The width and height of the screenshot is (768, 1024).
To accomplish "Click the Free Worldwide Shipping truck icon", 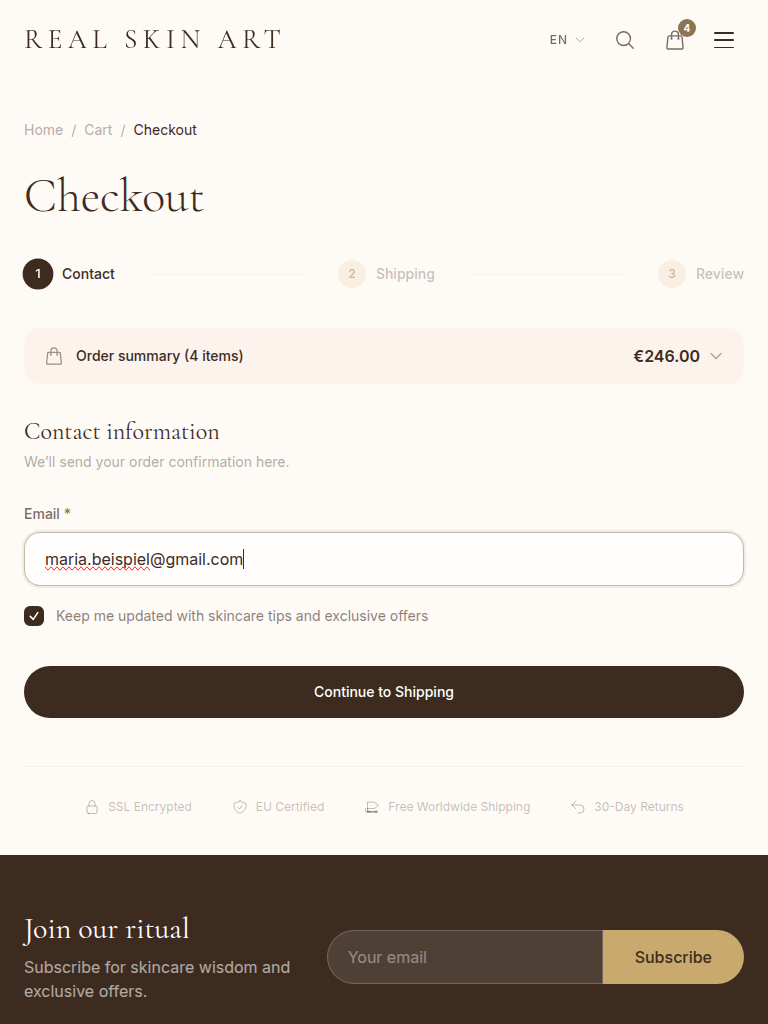I will pyautogui.click(x=372, y=807).
